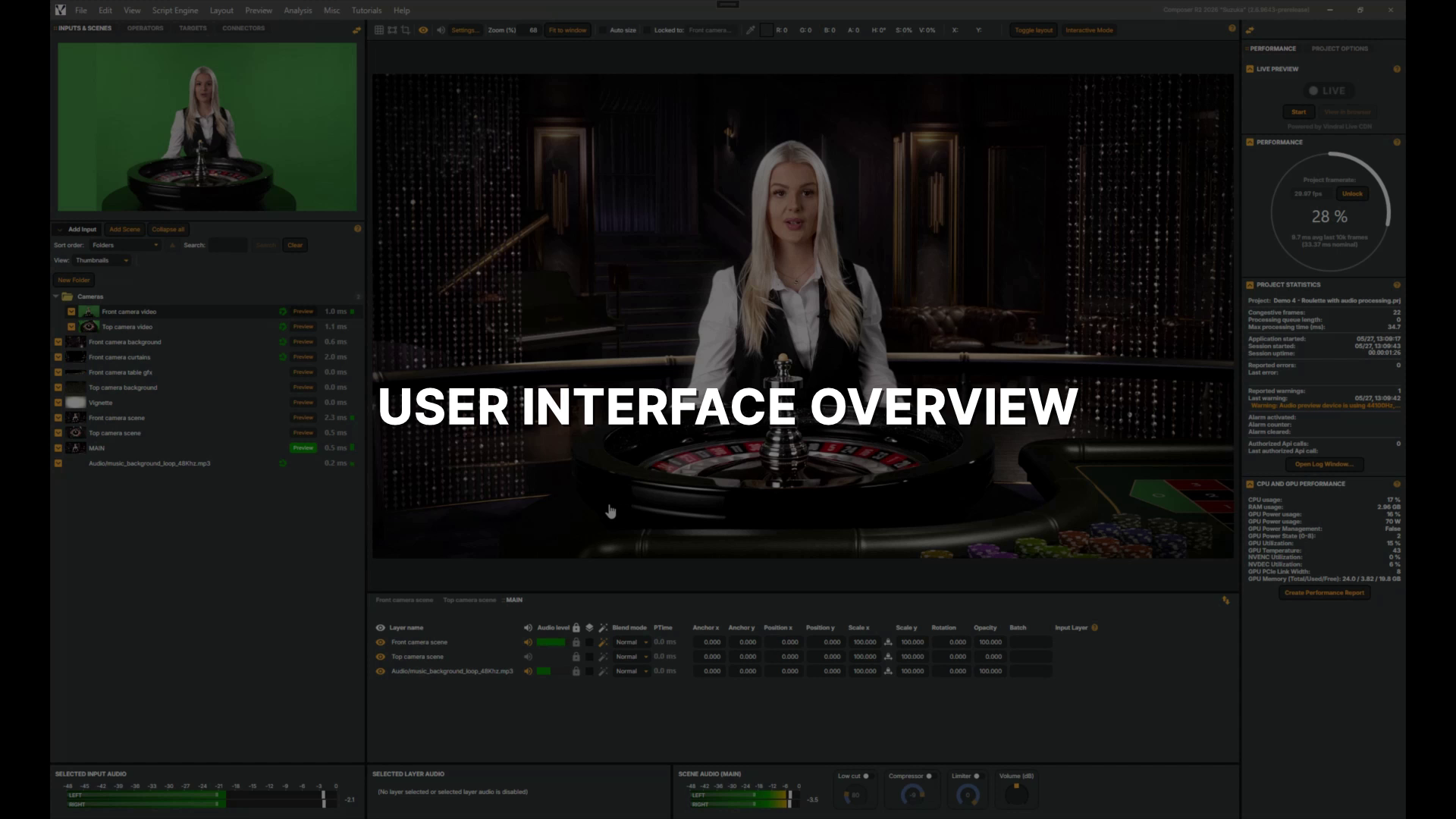Click the Input Layer help icon
Image resolution: width=1456 pixels, height=819 pixels.
[1094, 627]
